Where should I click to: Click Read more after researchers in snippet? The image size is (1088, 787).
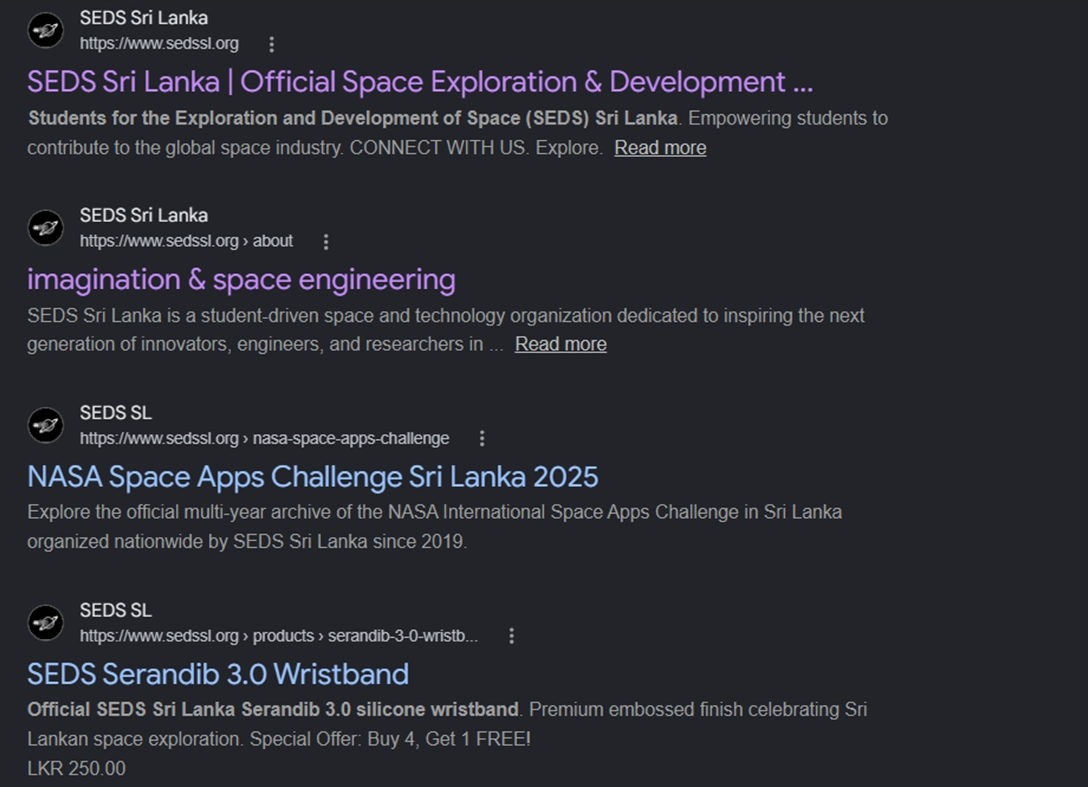click(561, 344)
